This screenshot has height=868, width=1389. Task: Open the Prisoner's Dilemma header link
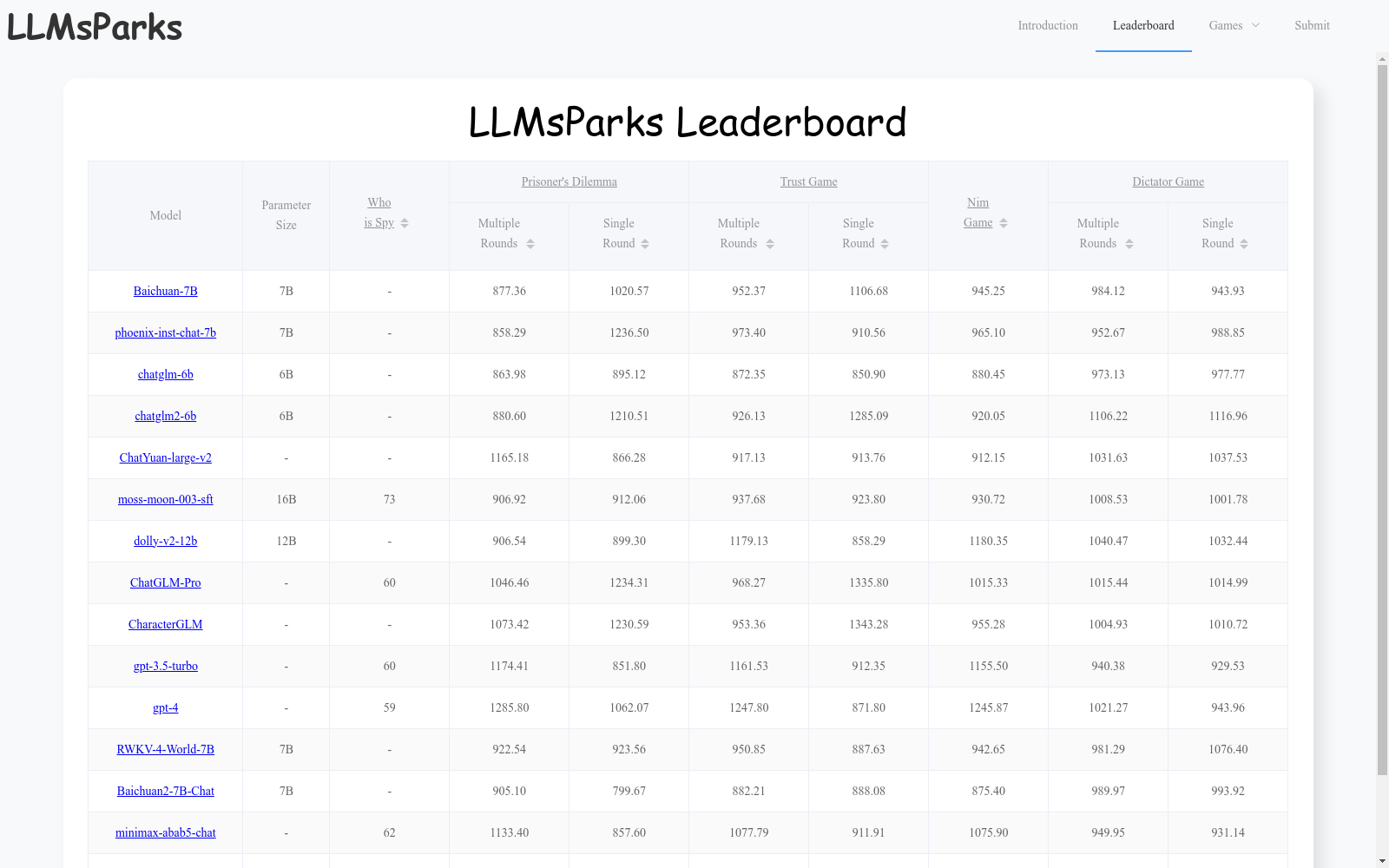569,181
